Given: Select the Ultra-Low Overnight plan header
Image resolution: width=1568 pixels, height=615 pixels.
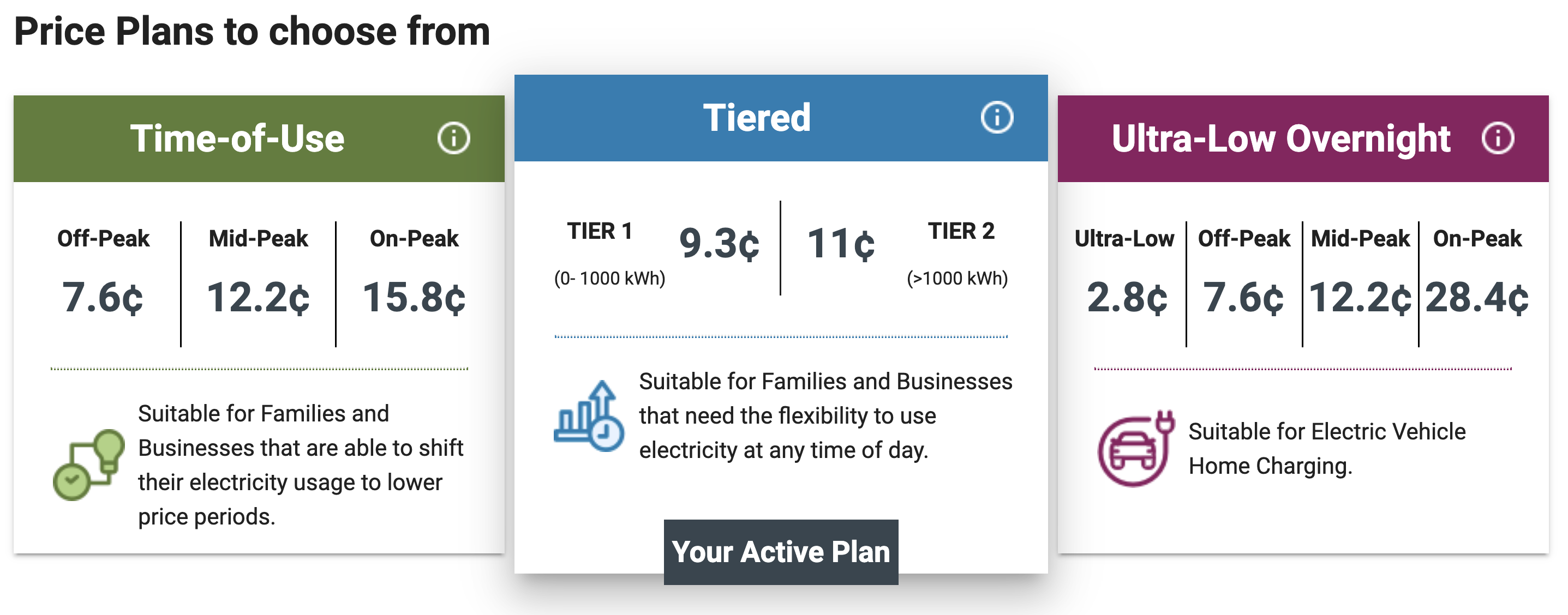Looking at the screenshot, I should point(1303,138).
